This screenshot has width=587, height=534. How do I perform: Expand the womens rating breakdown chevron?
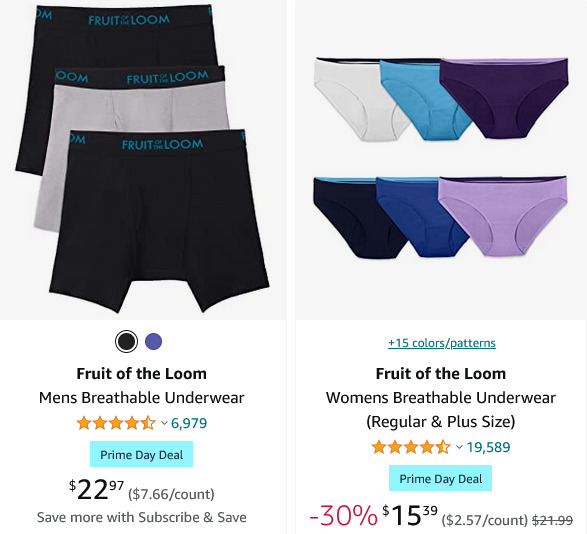point(459,447)
